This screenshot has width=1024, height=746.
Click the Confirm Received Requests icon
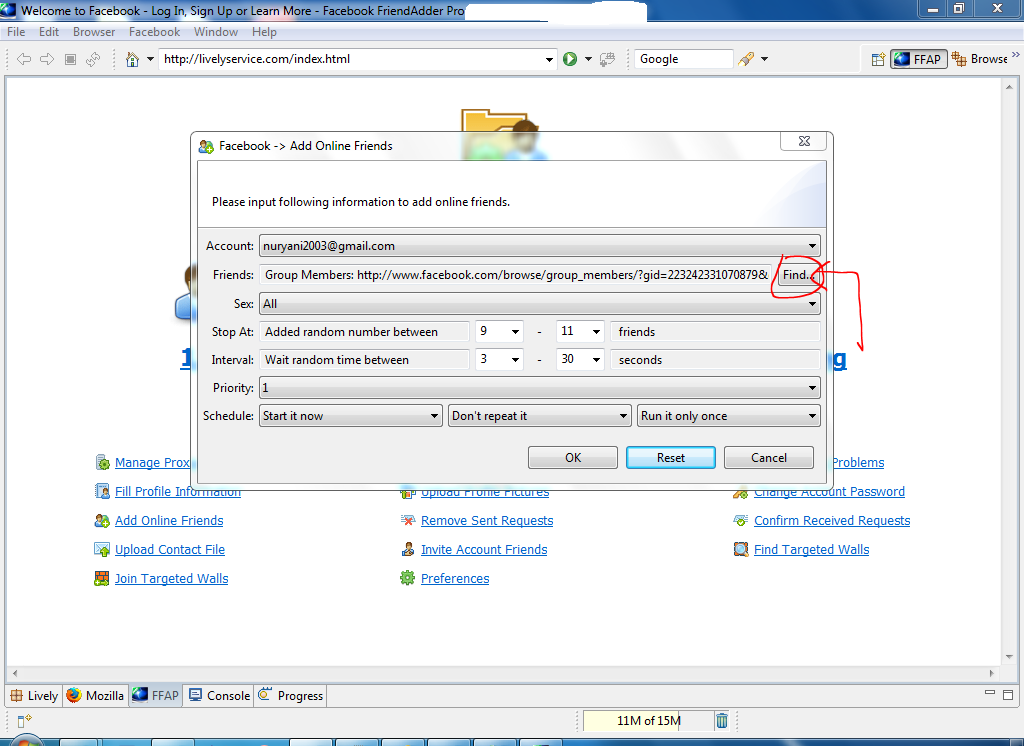coord(741,521)
